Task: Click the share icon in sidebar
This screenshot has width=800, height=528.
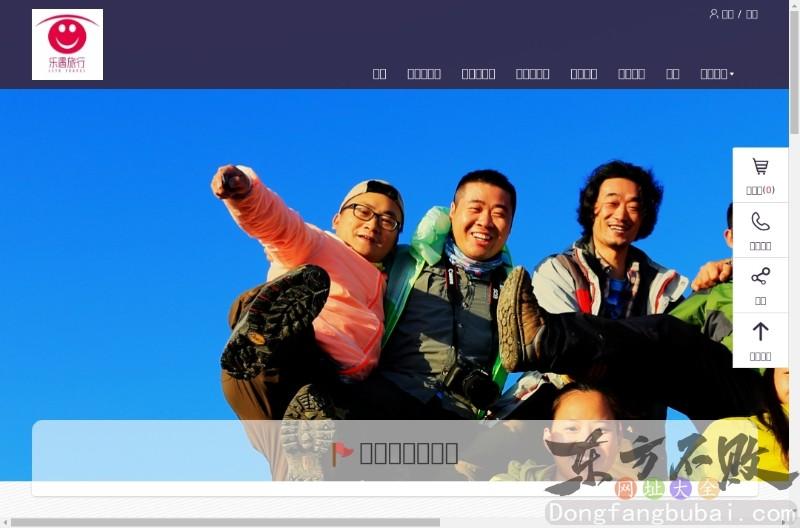Action: click(760, 276)
